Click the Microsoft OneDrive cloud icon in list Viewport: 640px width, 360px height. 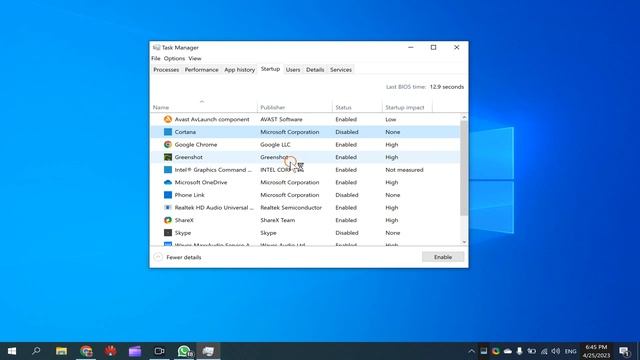point(168,182)
